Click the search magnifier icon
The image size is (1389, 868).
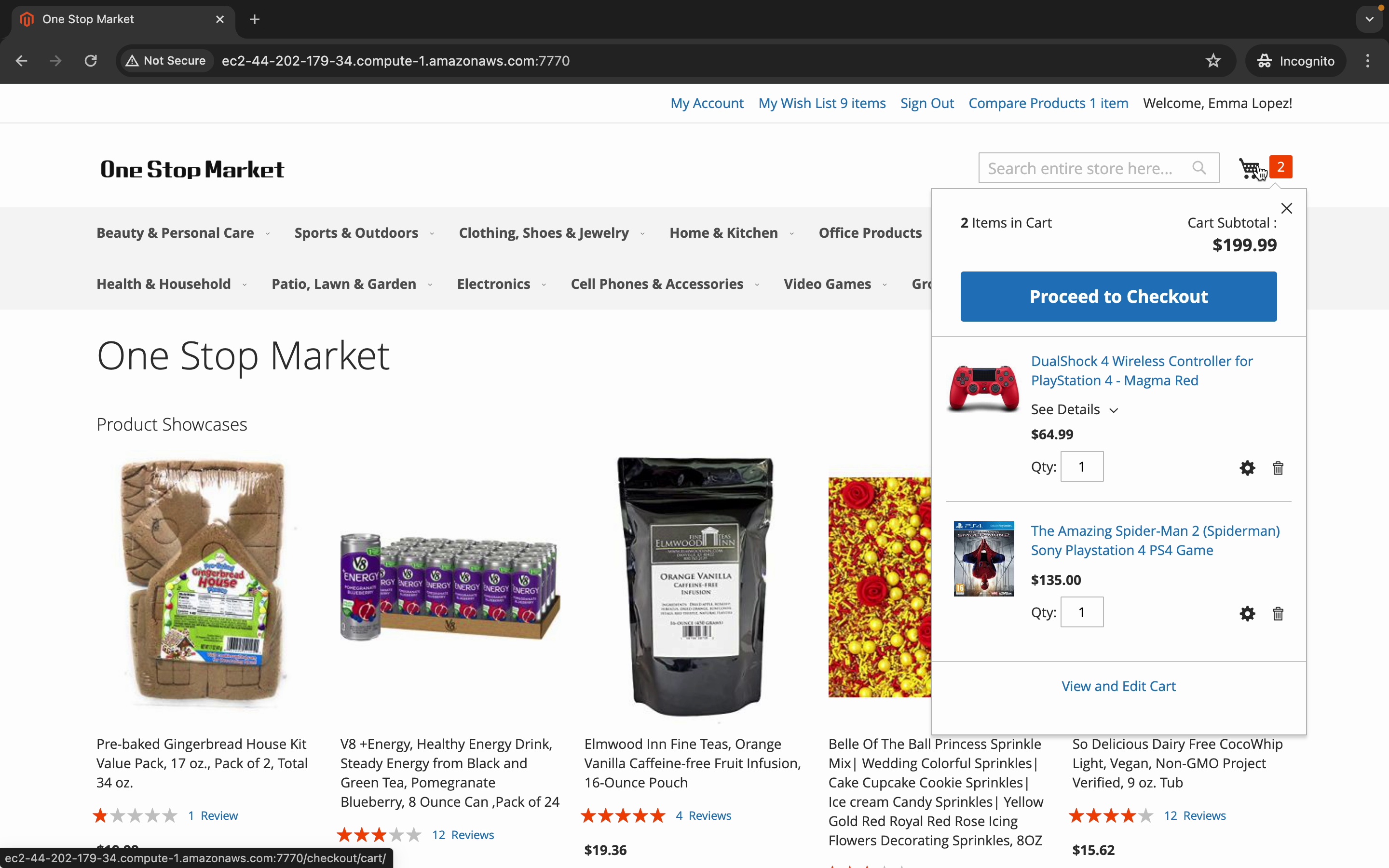click(x=1199, y=168)
